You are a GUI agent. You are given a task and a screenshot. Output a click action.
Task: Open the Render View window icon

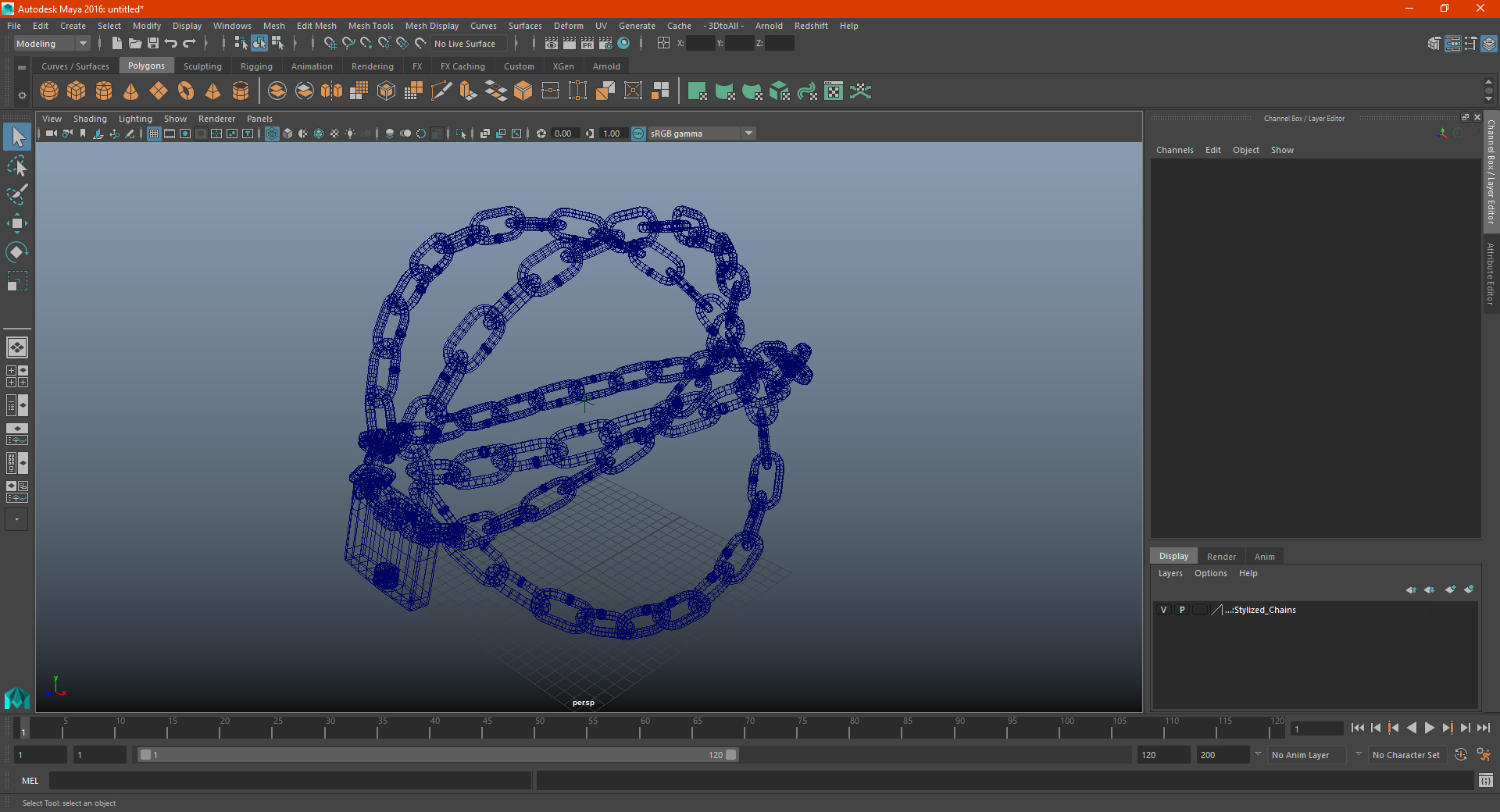(x=552, y=44)
